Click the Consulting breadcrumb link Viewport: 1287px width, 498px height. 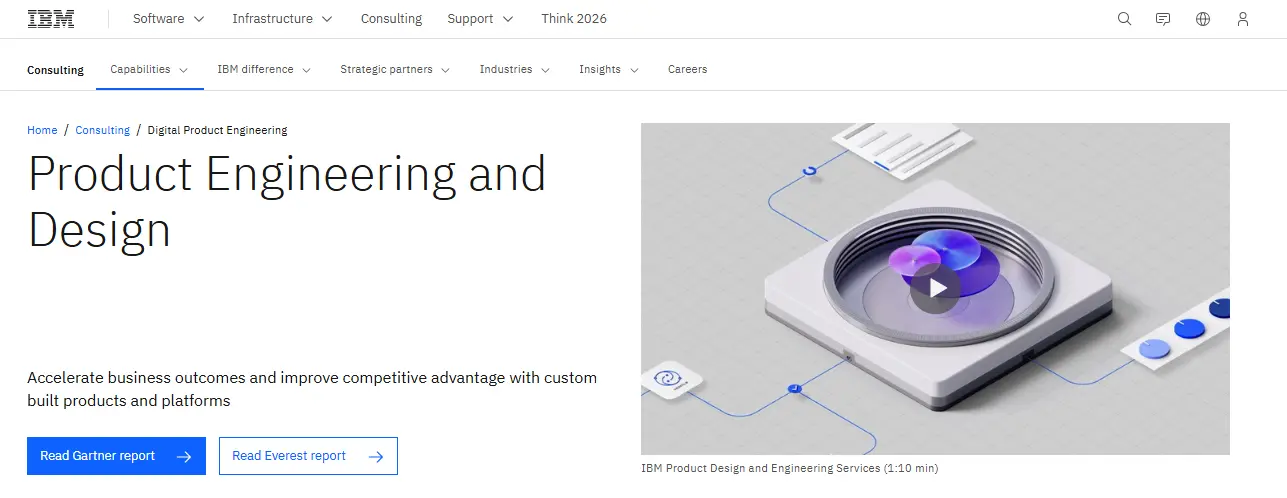pyautogui.click(x=103, y=130)
